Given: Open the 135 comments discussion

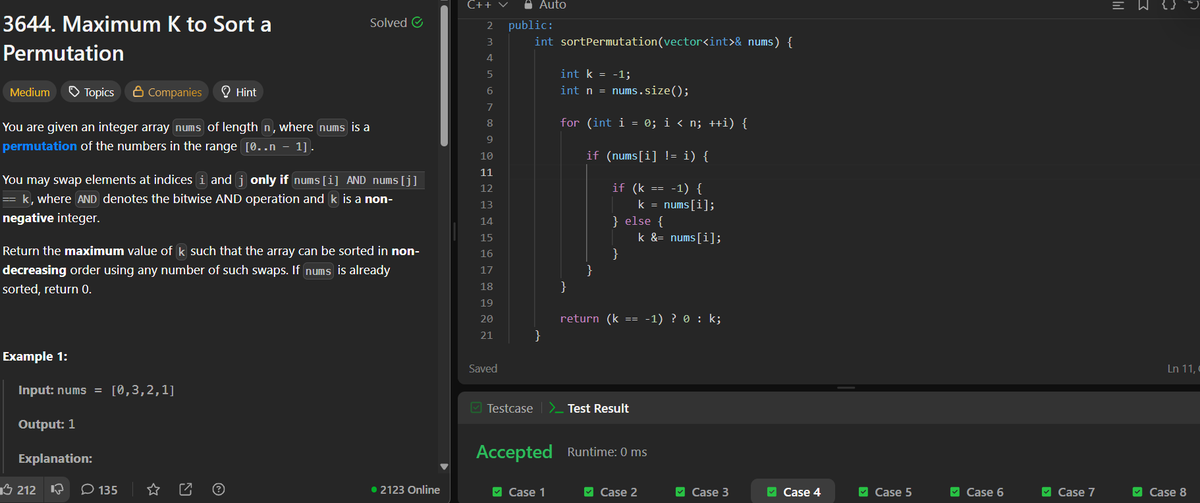Looking at the screenshot, I should [x=98, y=490].
